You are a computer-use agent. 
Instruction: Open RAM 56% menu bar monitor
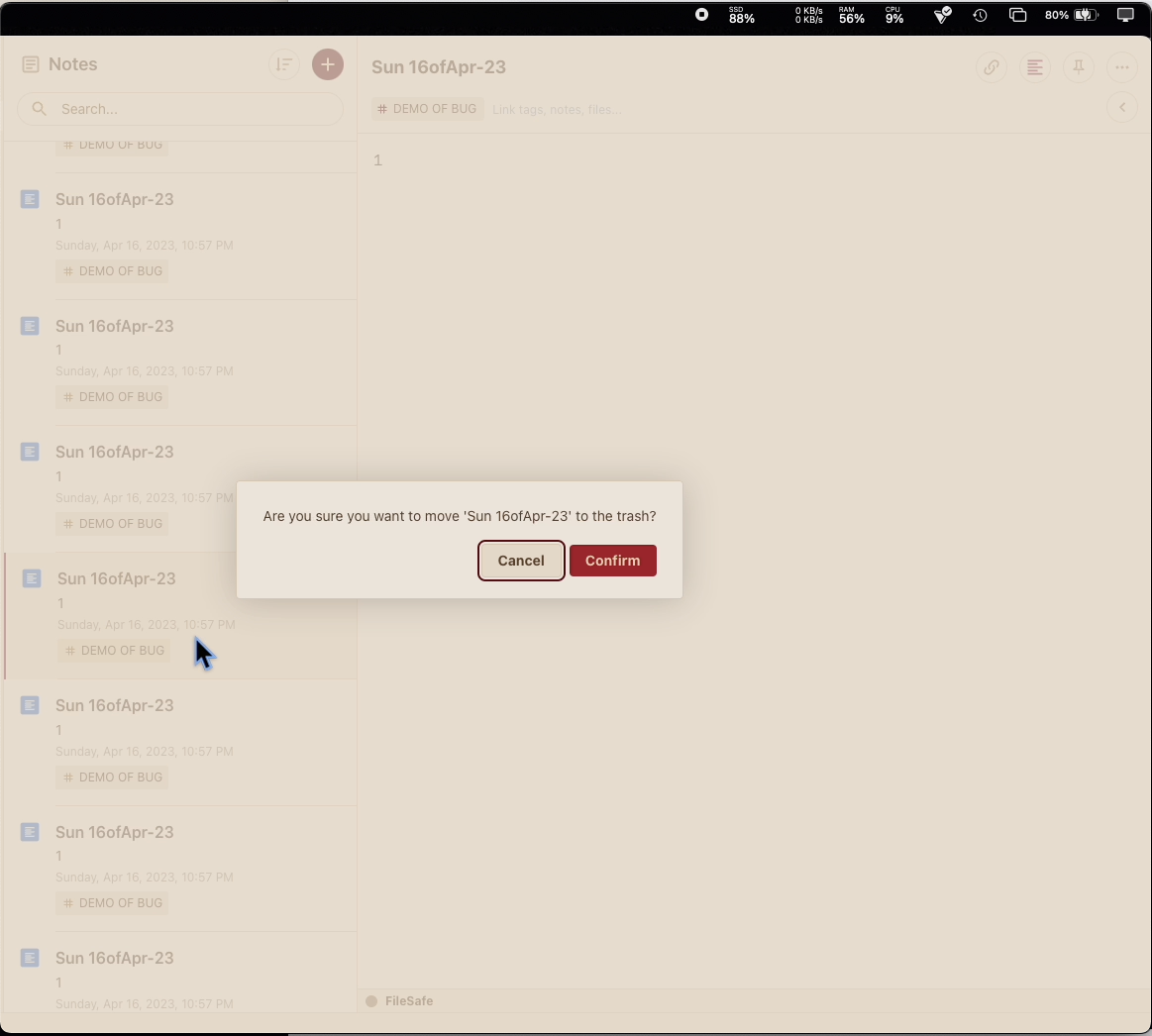click(852, 16)
